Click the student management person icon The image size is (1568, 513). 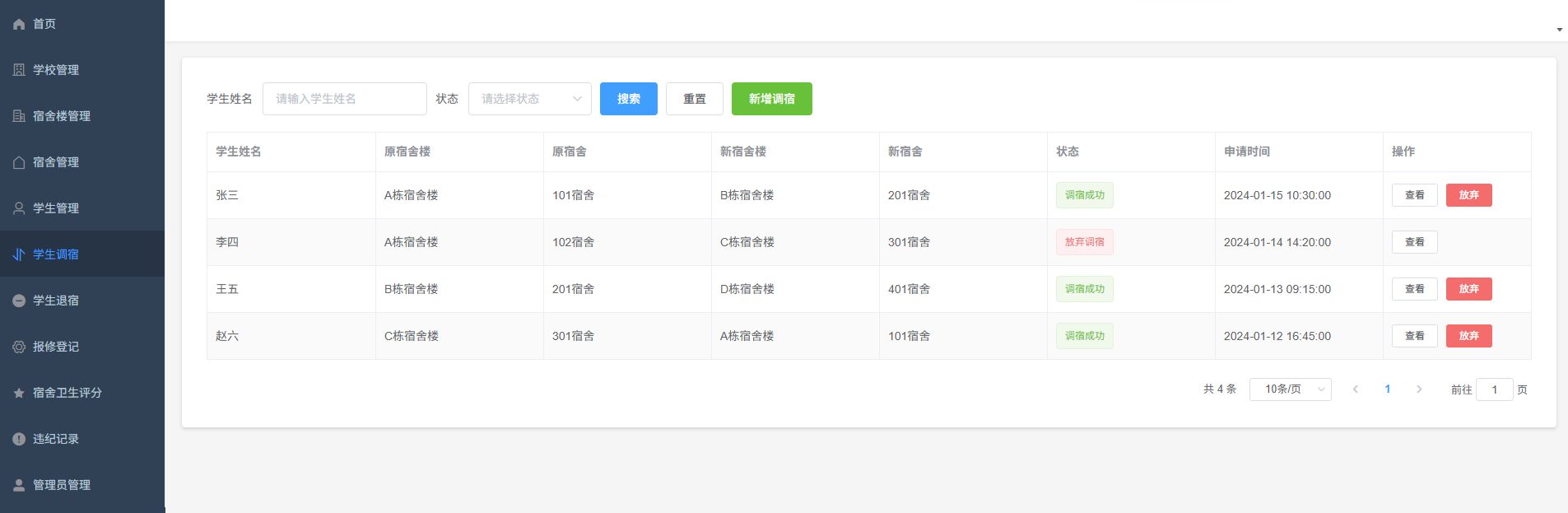point(19,208)
